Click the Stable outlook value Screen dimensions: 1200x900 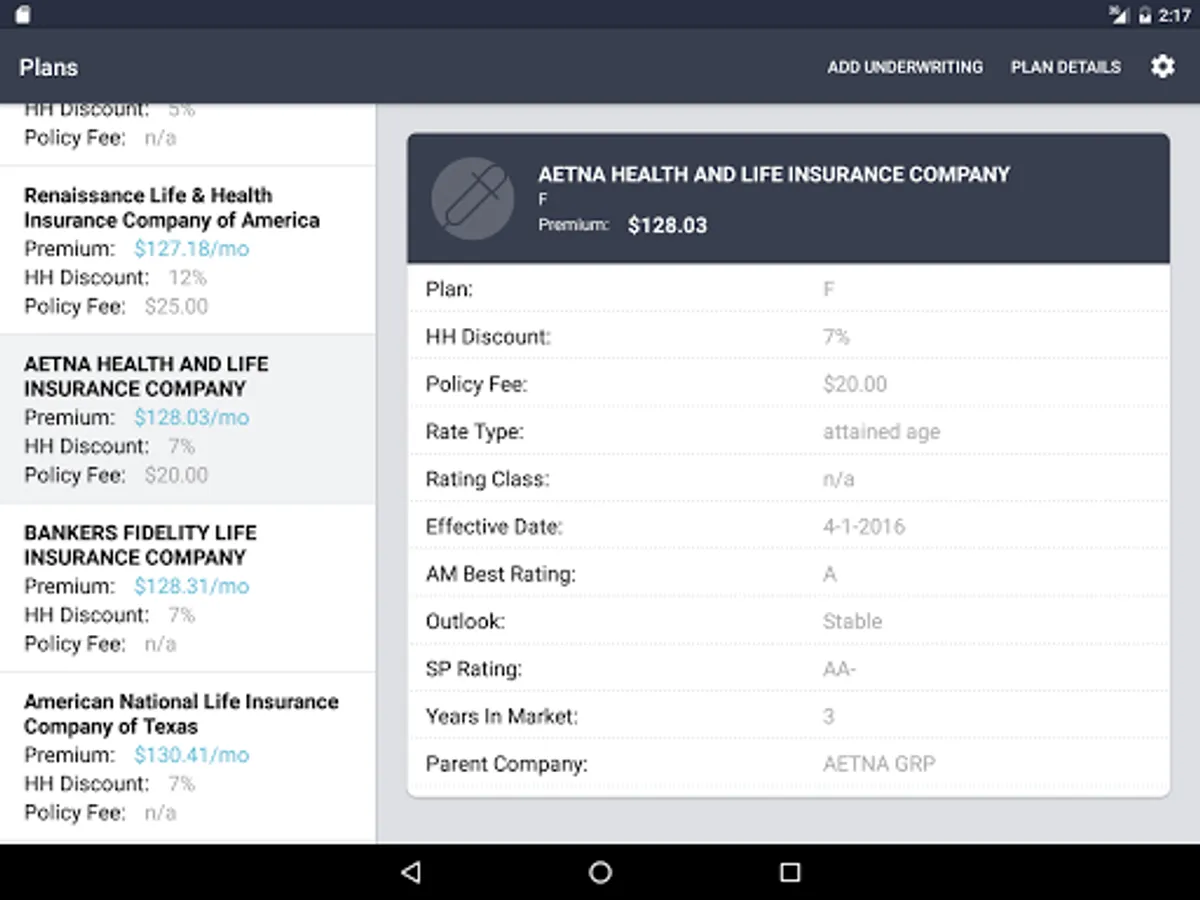[x=852, y=621]
